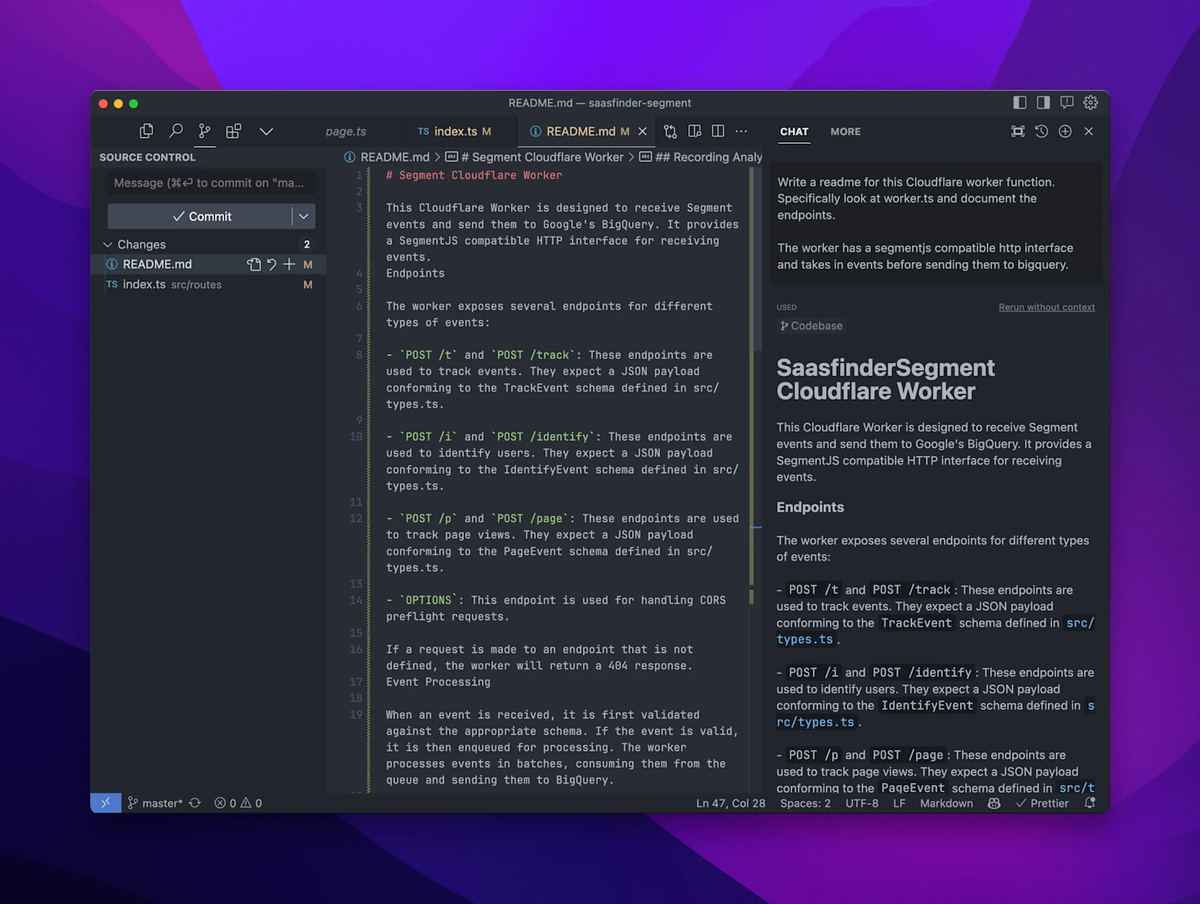Click Rerun without context link

tap(1046, 307)
